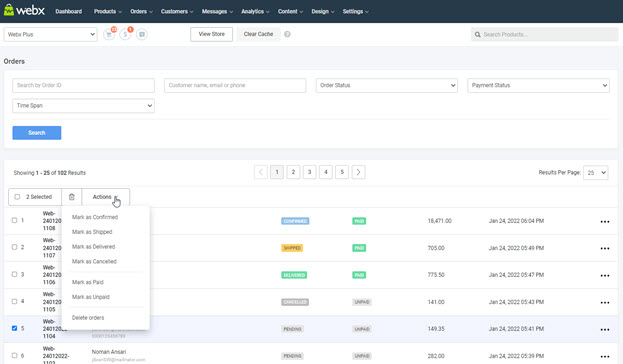623x364 pixels.
Task: Click customer name Noman Ansari
Action: (x=109, y=352)
